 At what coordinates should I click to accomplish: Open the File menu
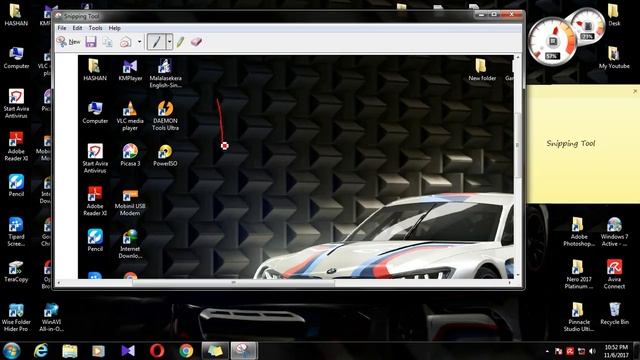[62, 28]
